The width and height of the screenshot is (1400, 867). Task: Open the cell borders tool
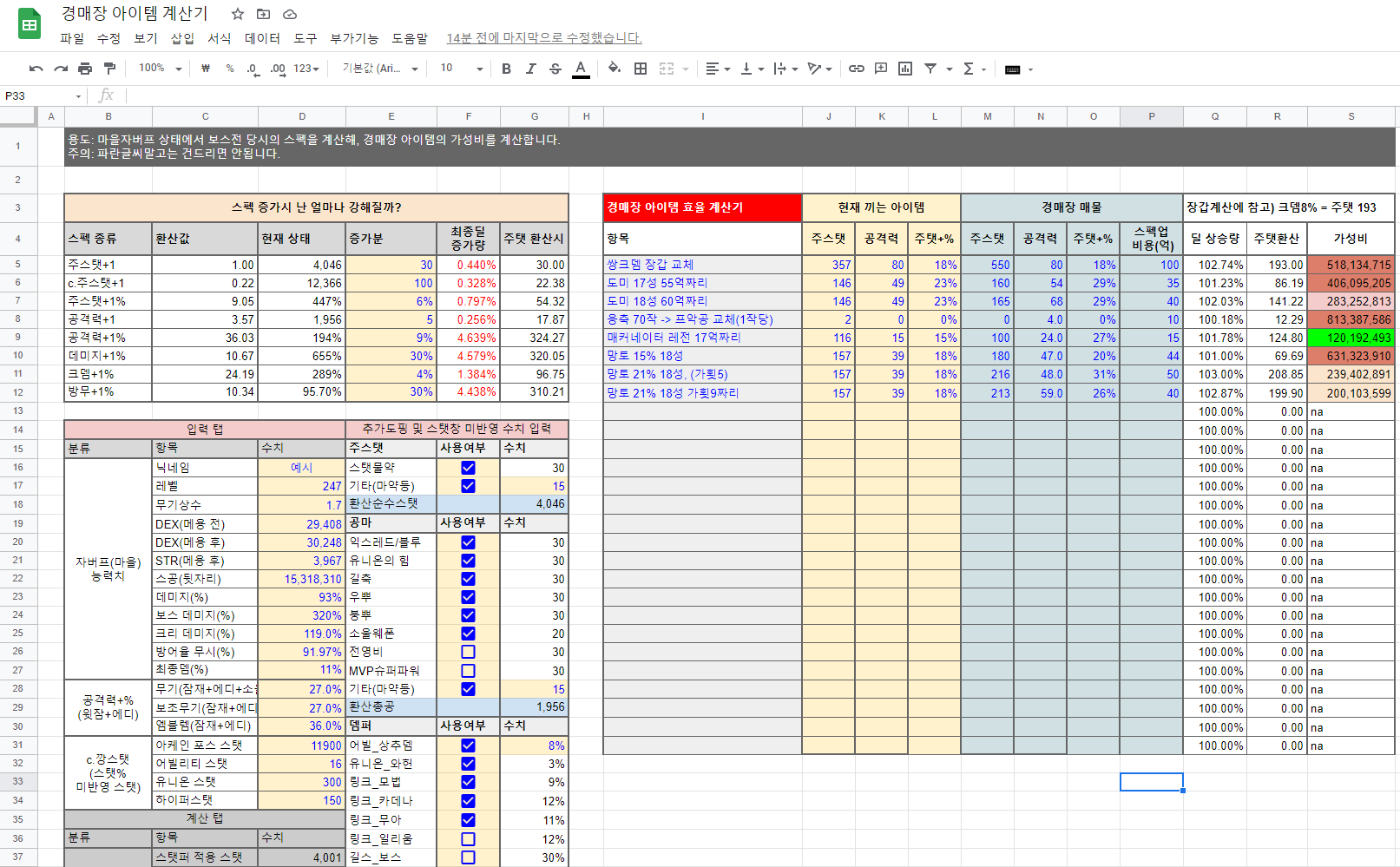[641, 69]
